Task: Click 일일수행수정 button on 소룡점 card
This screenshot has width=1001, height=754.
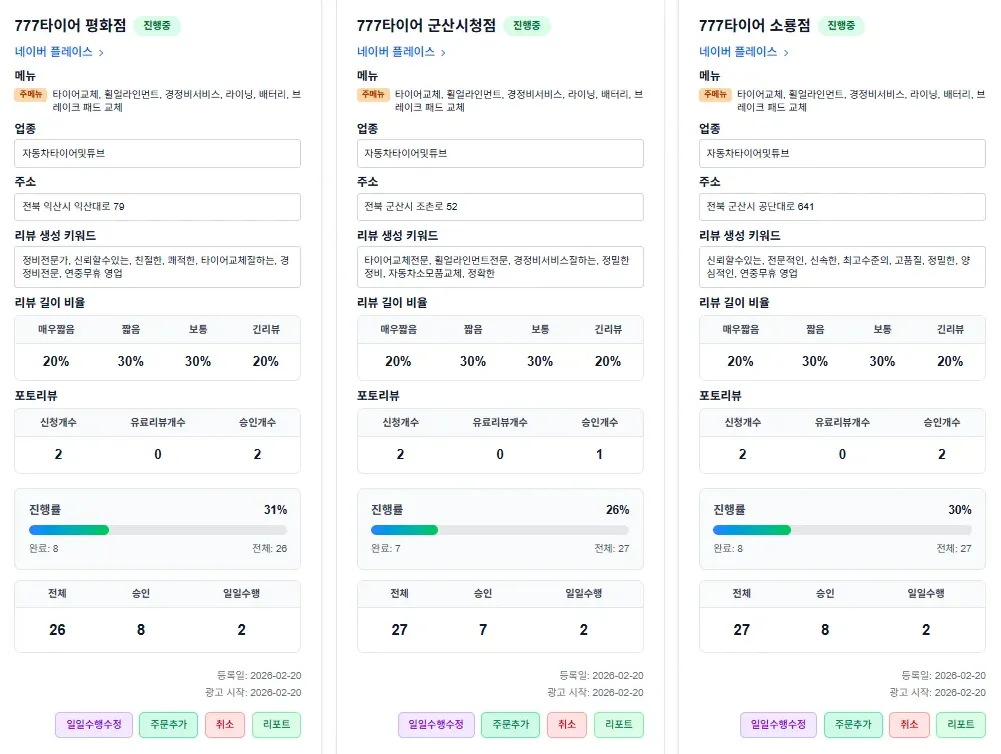Action: point(779,725)
